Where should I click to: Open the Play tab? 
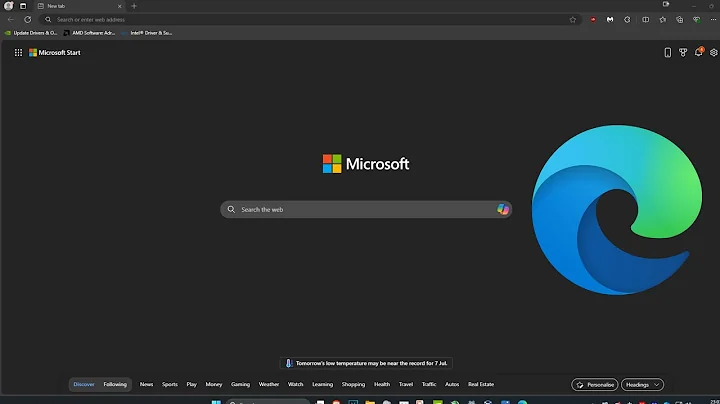point(191,384)
